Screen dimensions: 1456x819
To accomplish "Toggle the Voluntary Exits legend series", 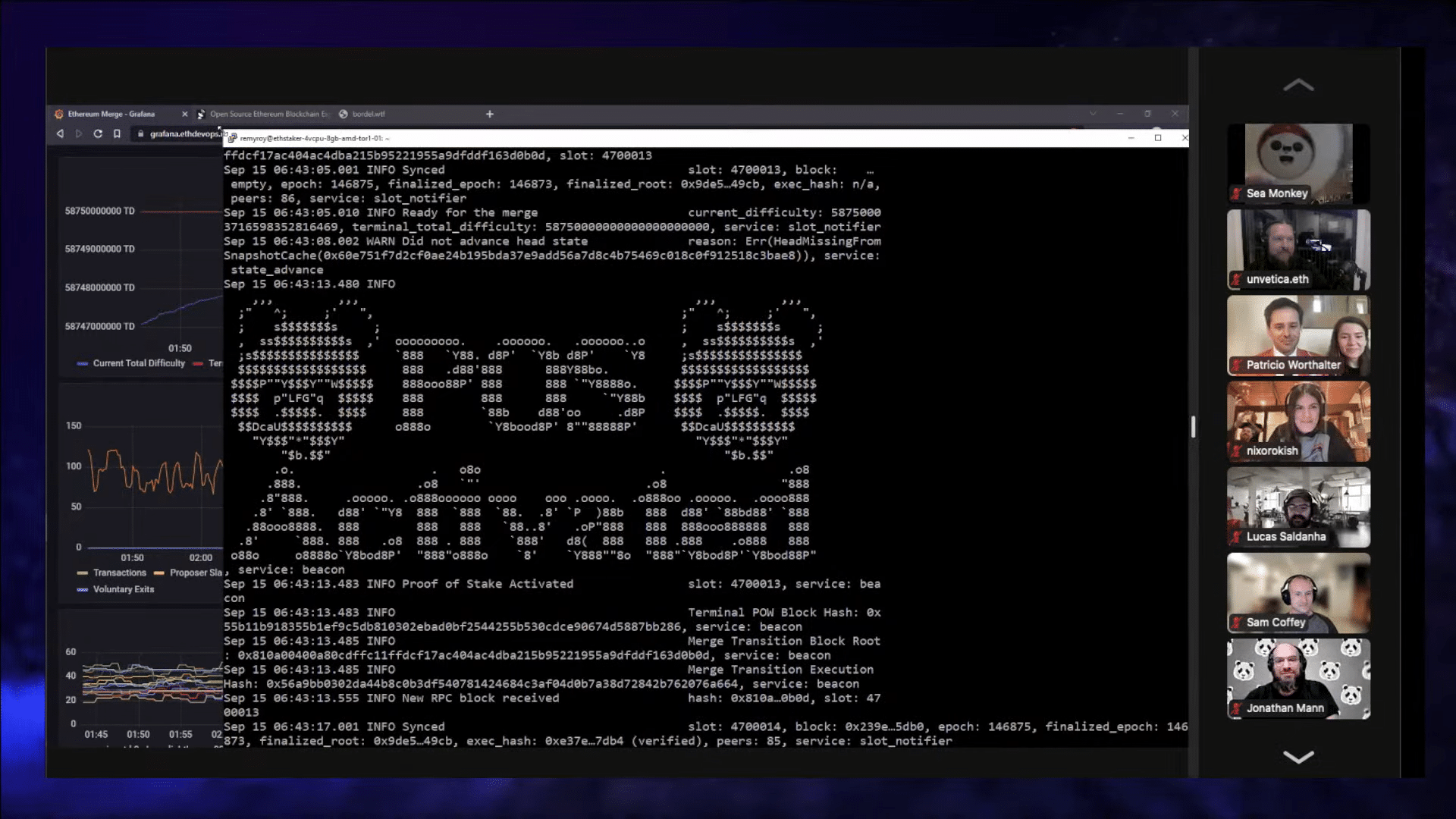I will (115, 589).
